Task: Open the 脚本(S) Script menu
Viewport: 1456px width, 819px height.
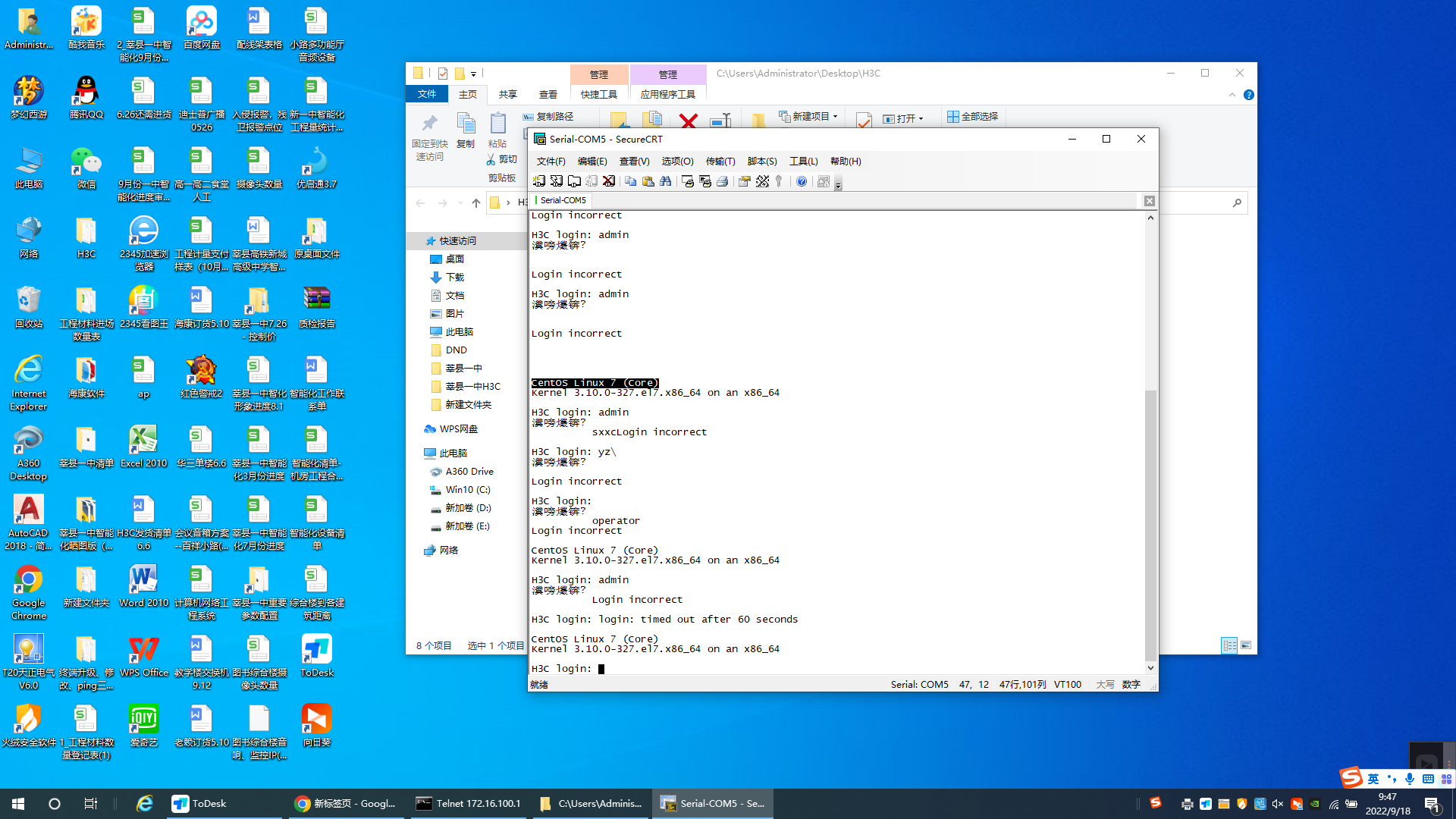Action: (x=761, y=161)
